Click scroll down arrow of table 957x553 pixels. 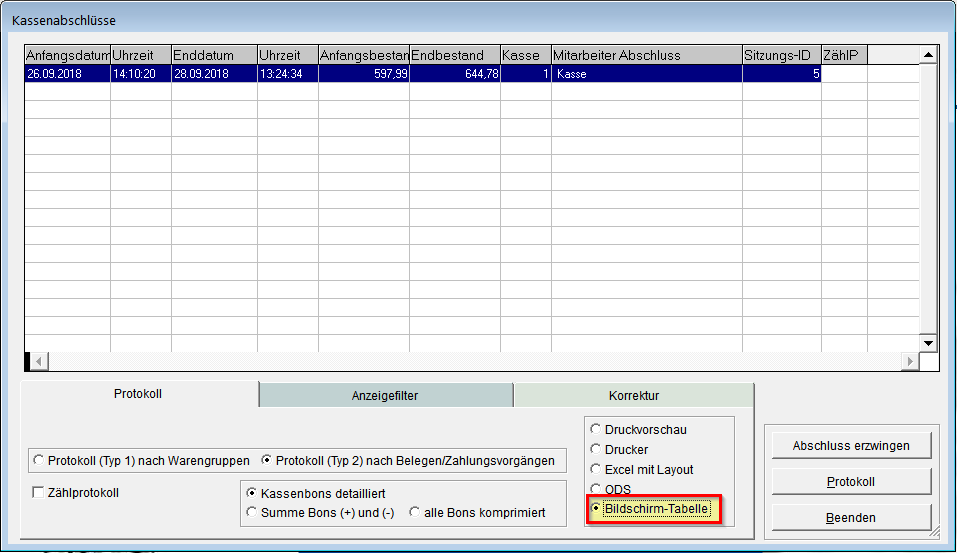pyautogui.click(x=928, y=343)
